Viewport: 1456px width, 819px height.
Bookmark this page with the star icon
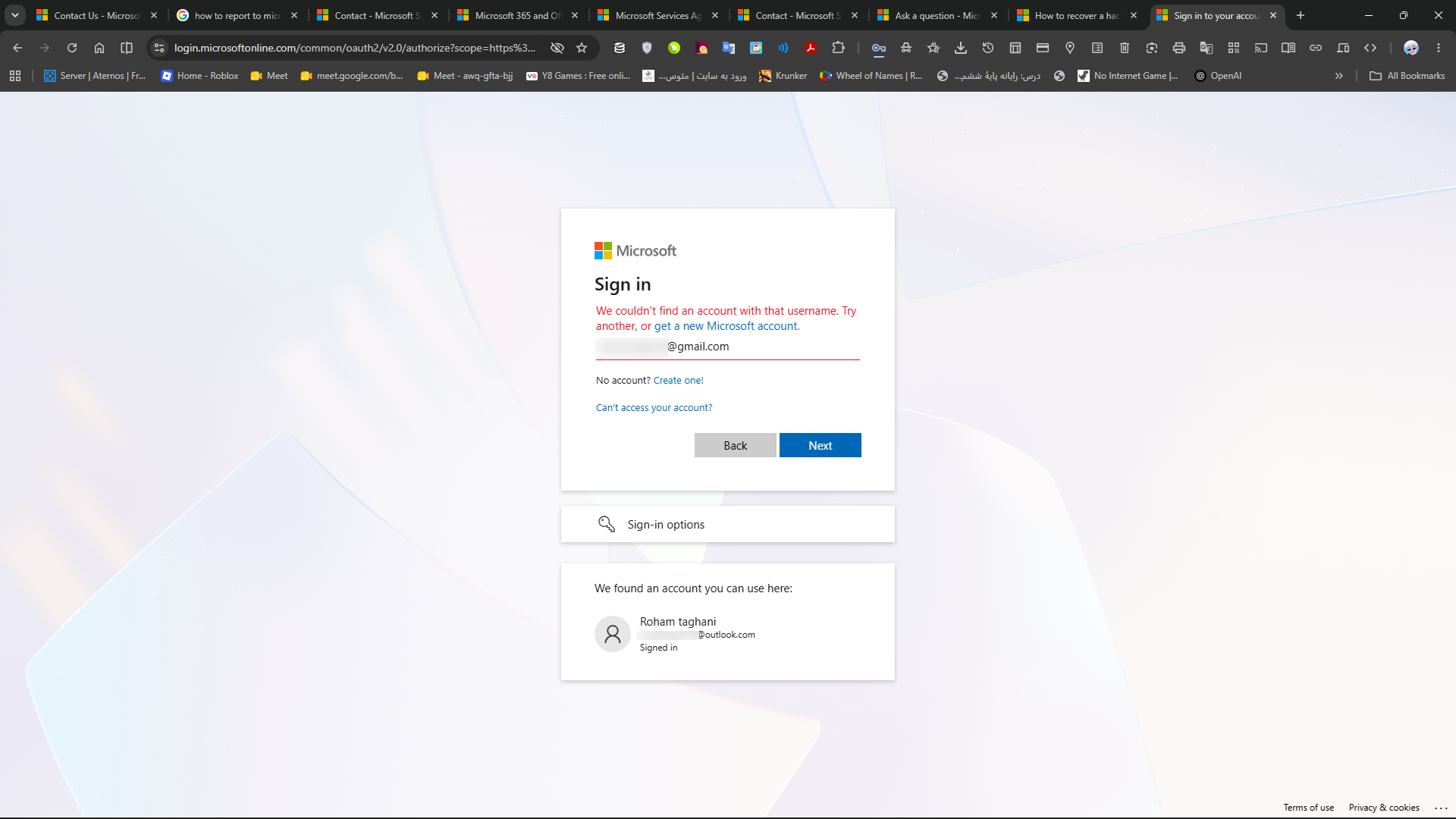pyautogui.click(x=582, y=48)
